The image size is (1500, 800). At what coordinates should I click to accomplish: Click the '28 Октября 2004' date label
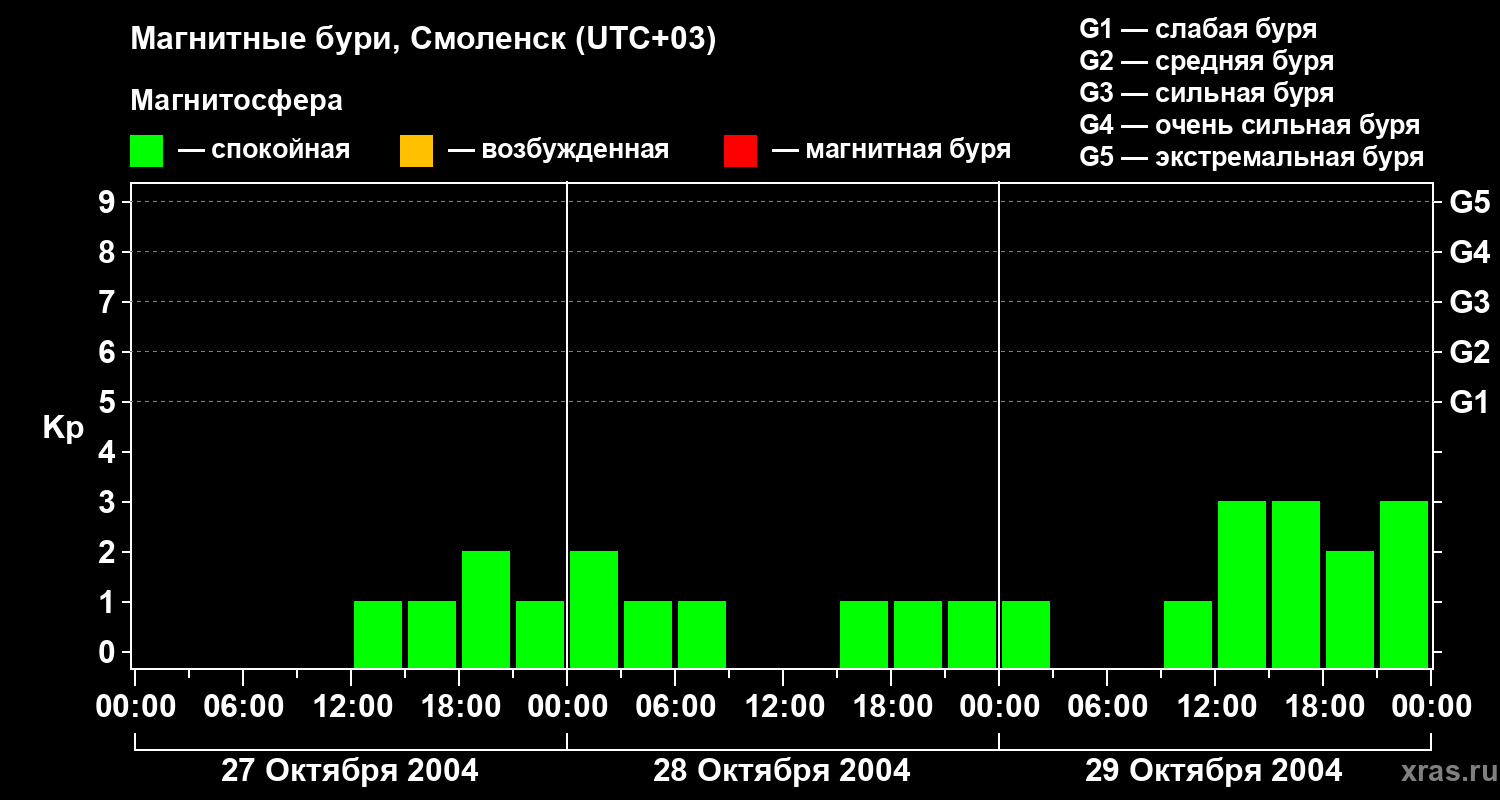click(782, 771)
